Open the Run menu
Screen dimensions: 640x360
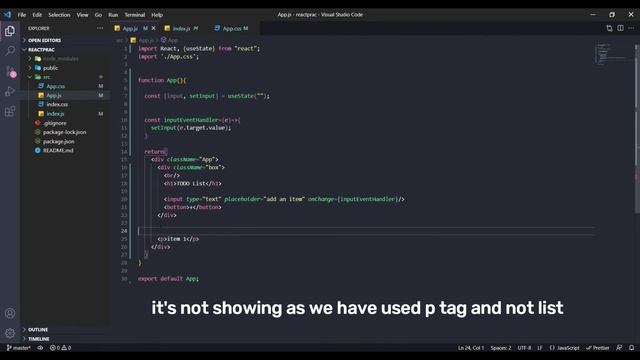coord(113,15)
